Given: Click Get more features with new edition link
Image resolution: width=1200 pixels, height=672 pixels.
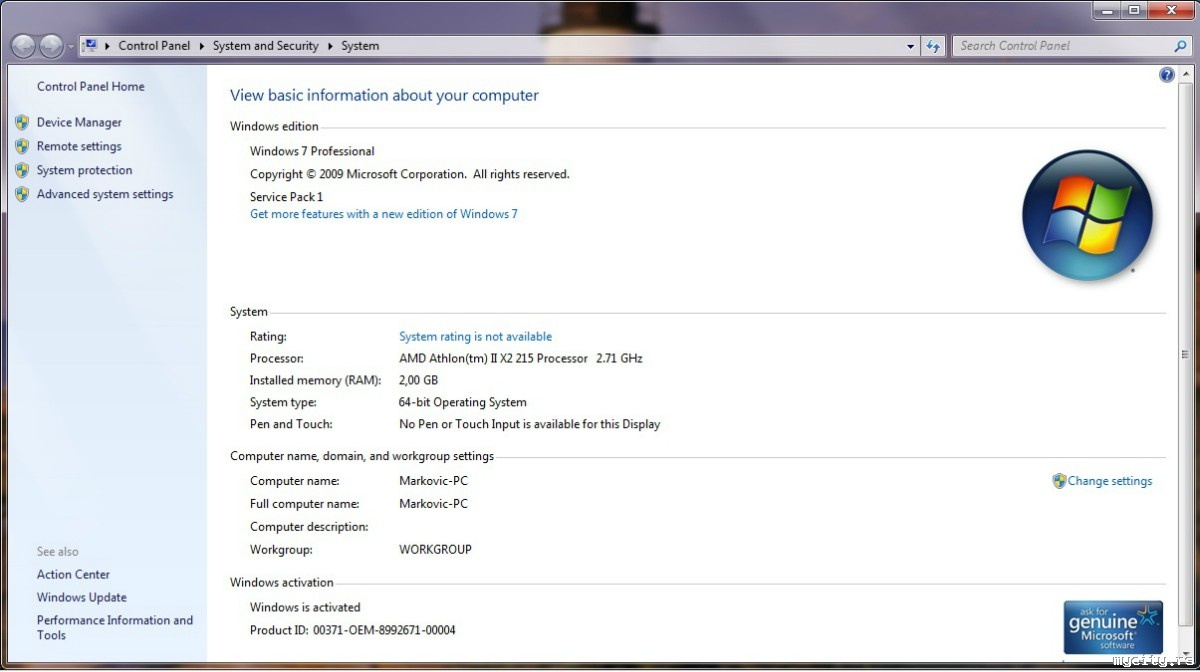Looking at the screenshot, I should click(384, 214).
